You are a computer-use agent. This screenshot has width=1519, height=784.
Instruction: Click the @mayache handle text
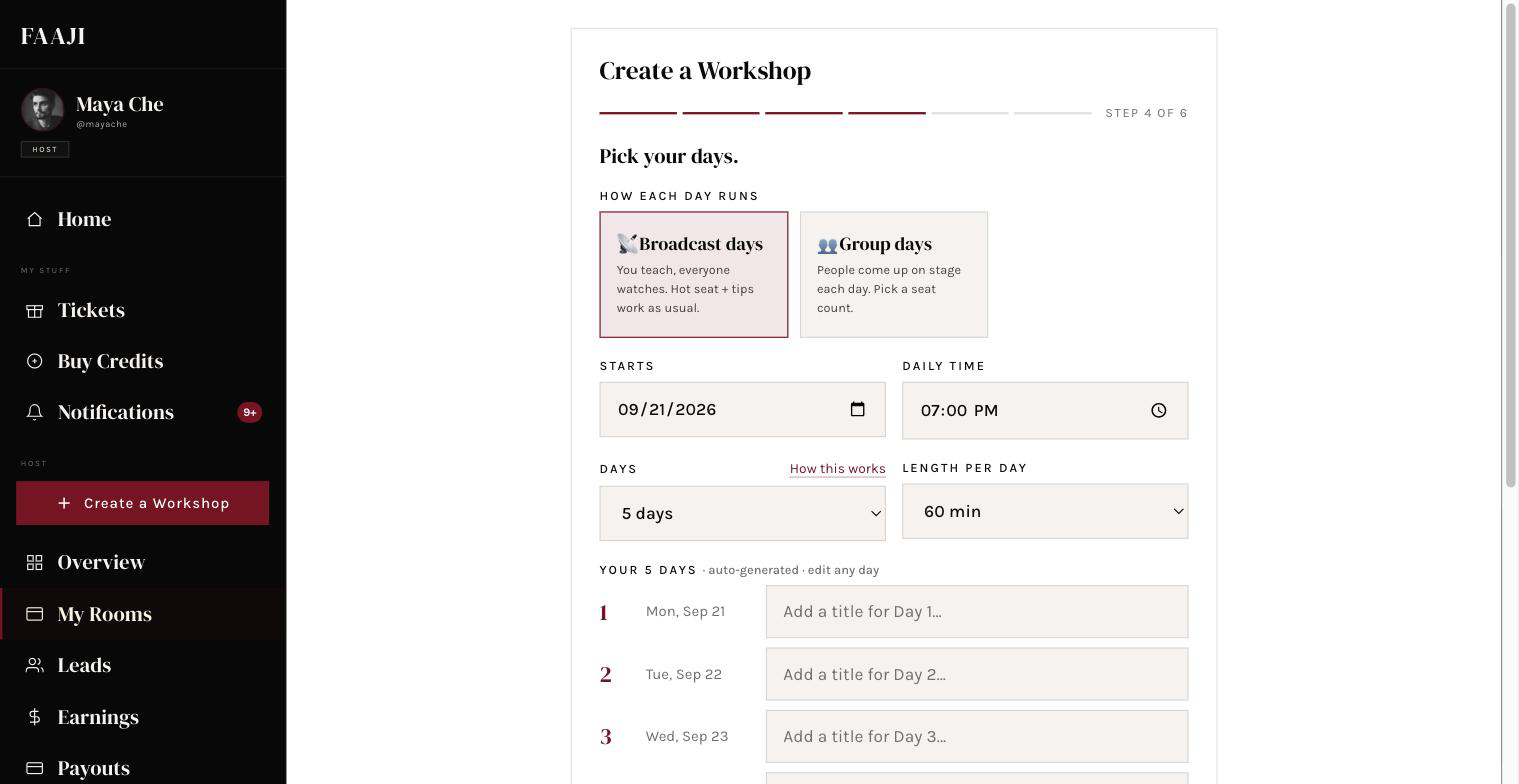click(101, 124)
